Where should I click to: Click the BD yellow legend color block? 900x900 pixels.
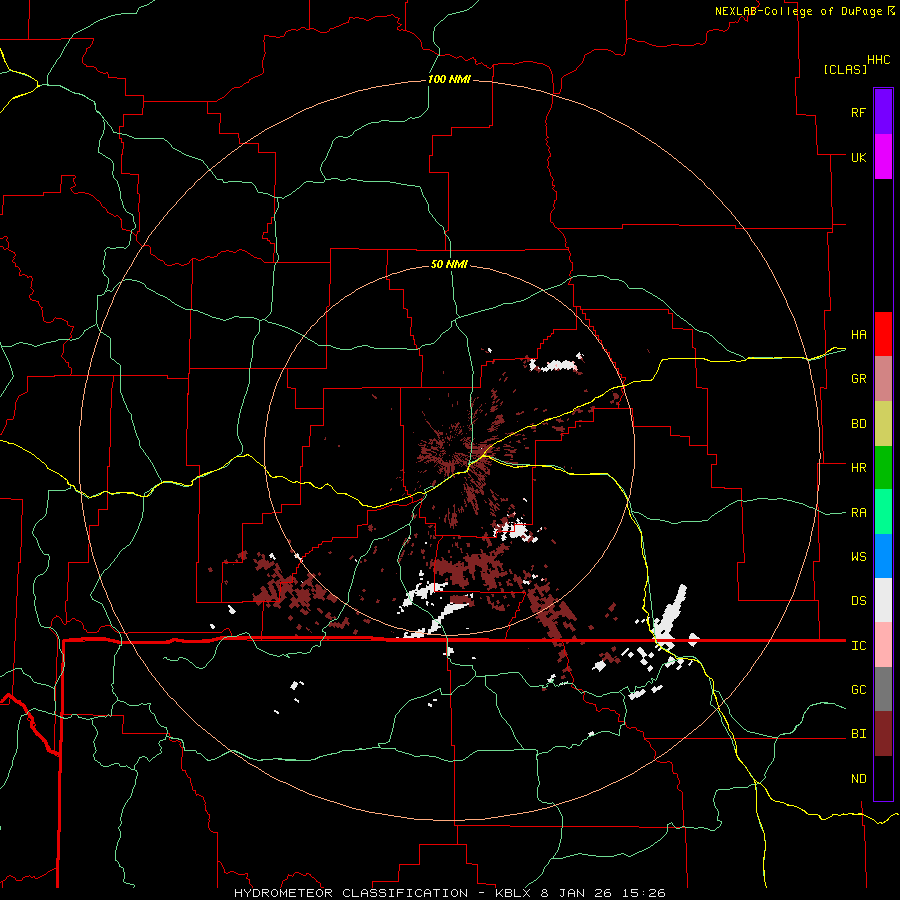883,423
